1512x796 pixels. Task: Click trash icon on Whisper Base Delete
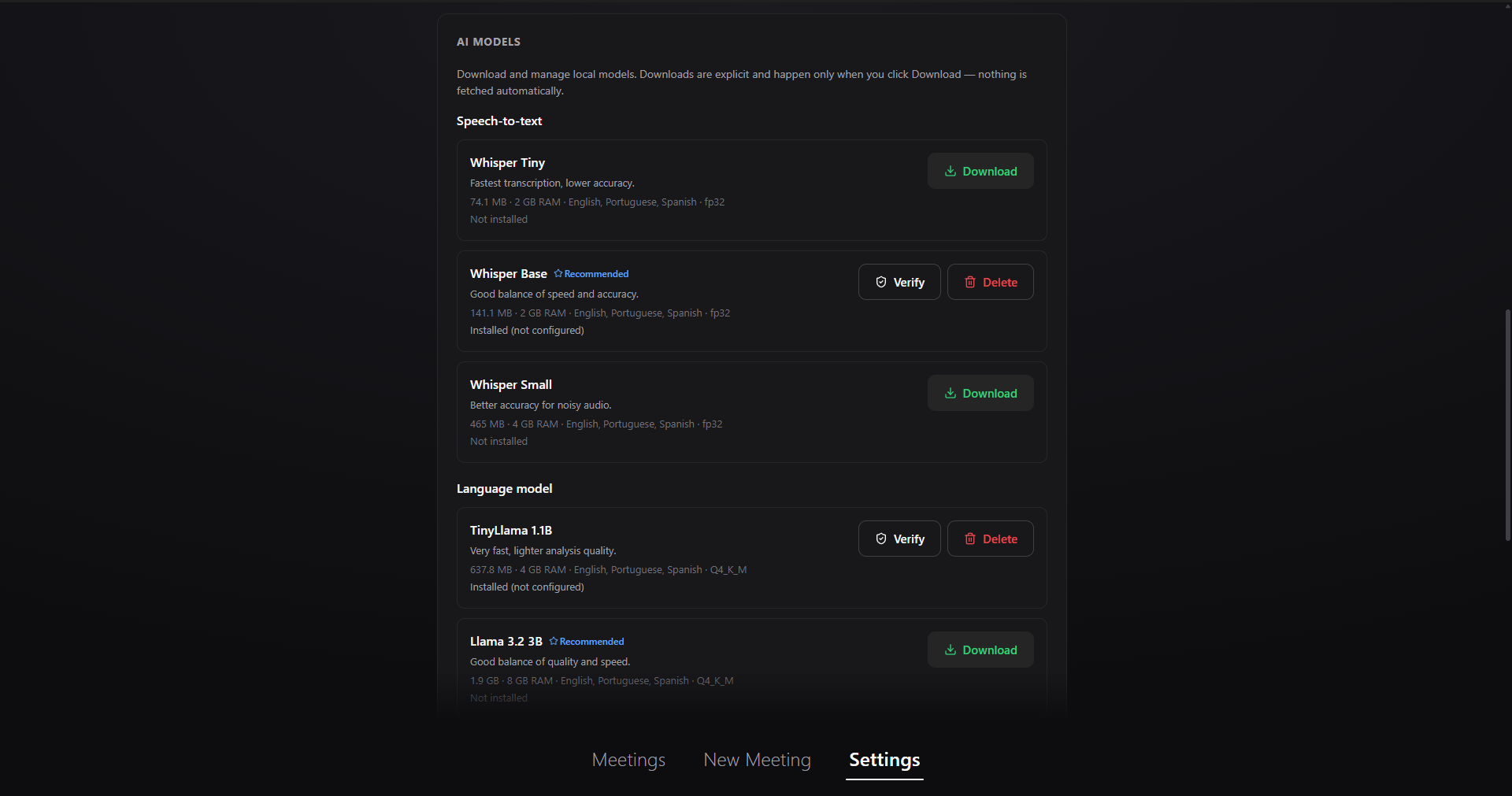[970, 282]
